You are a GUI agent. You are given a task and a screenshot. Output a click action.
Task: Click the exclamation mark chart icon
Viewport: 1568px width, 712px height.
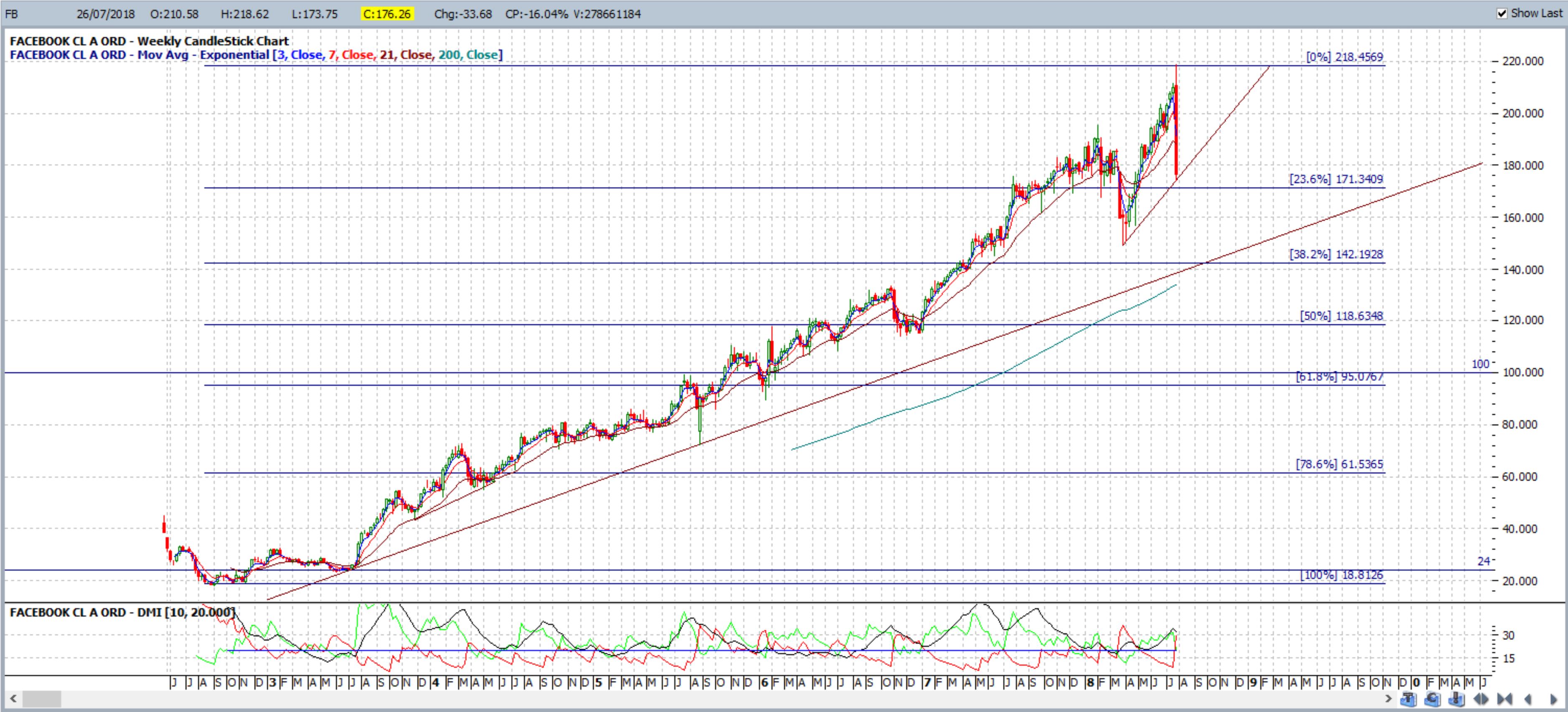(x=1456, y=699)
